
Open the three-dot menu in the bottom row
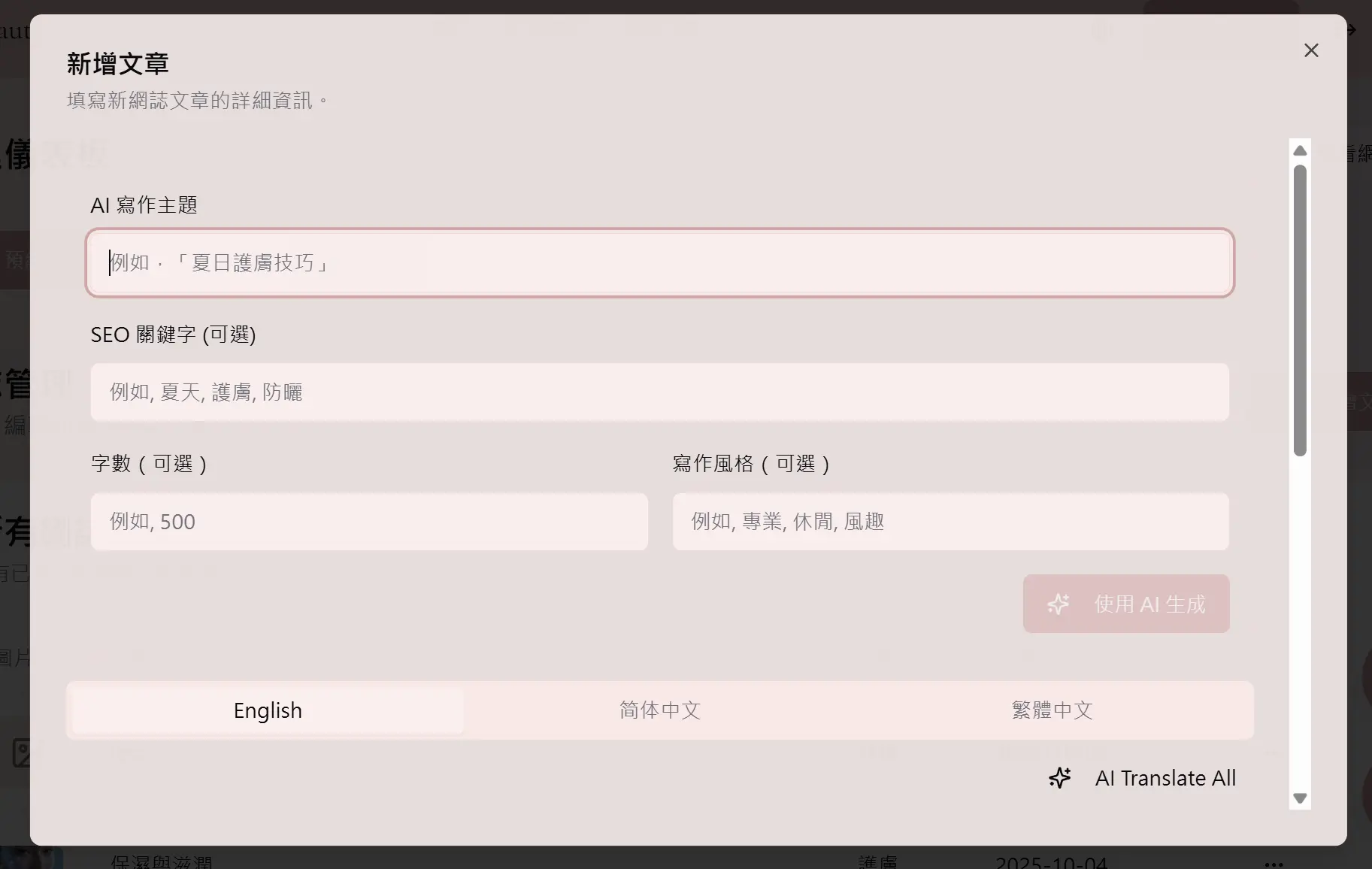(x=1274, y=863)
